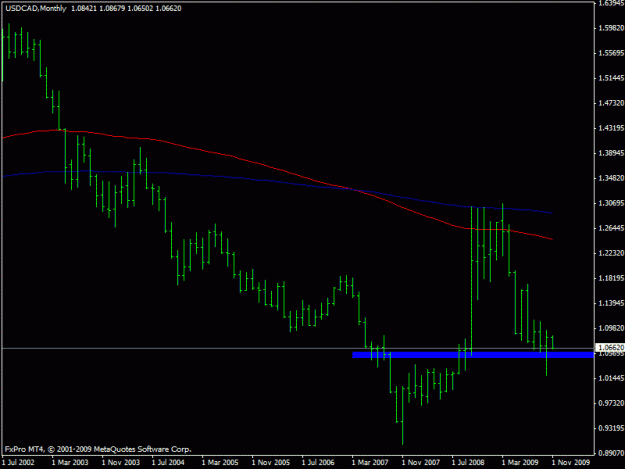
Task: Select the low value 1.06502 in header
Action: (x=140, y=8)
